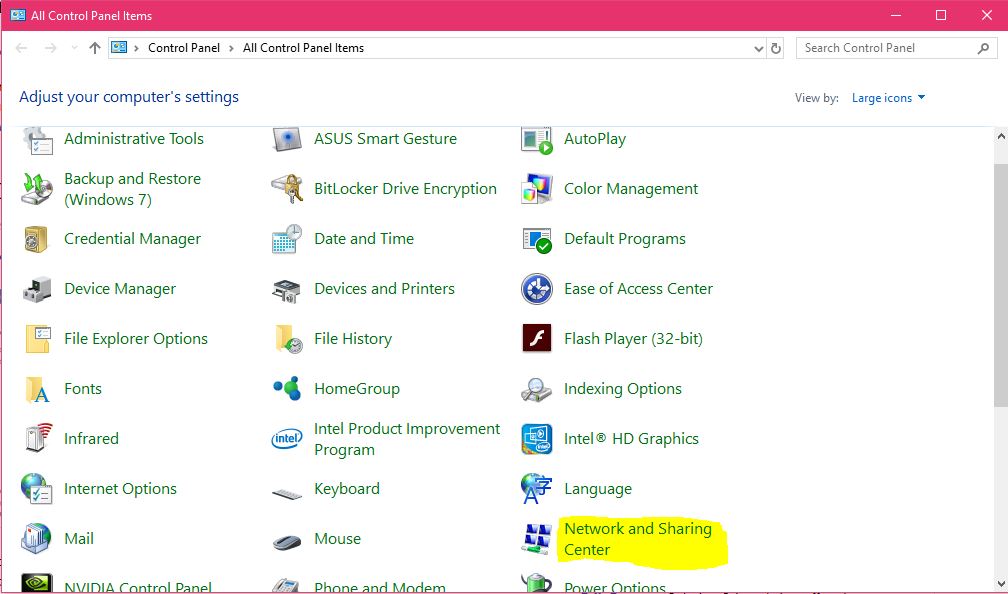Open the View by Large icons dropdown
This screenshot has height=594, width=1008.
coord(888,98)
